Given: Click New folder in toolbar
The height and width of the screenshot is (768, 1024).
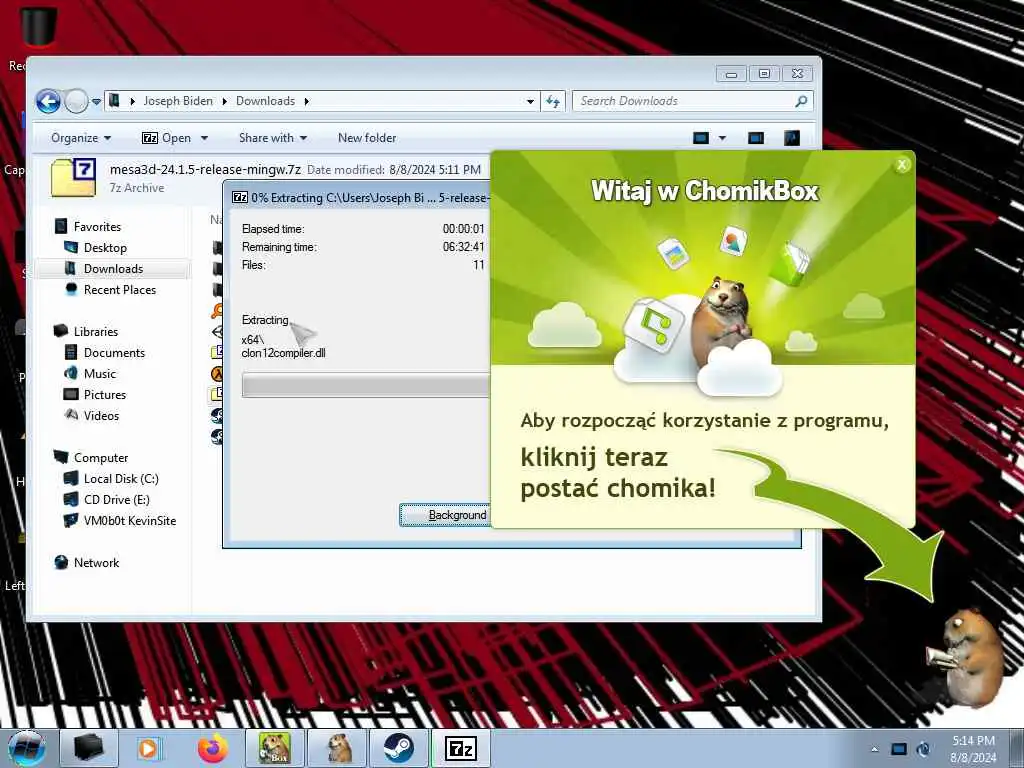Looking at the screenshot, I should 367,138.
